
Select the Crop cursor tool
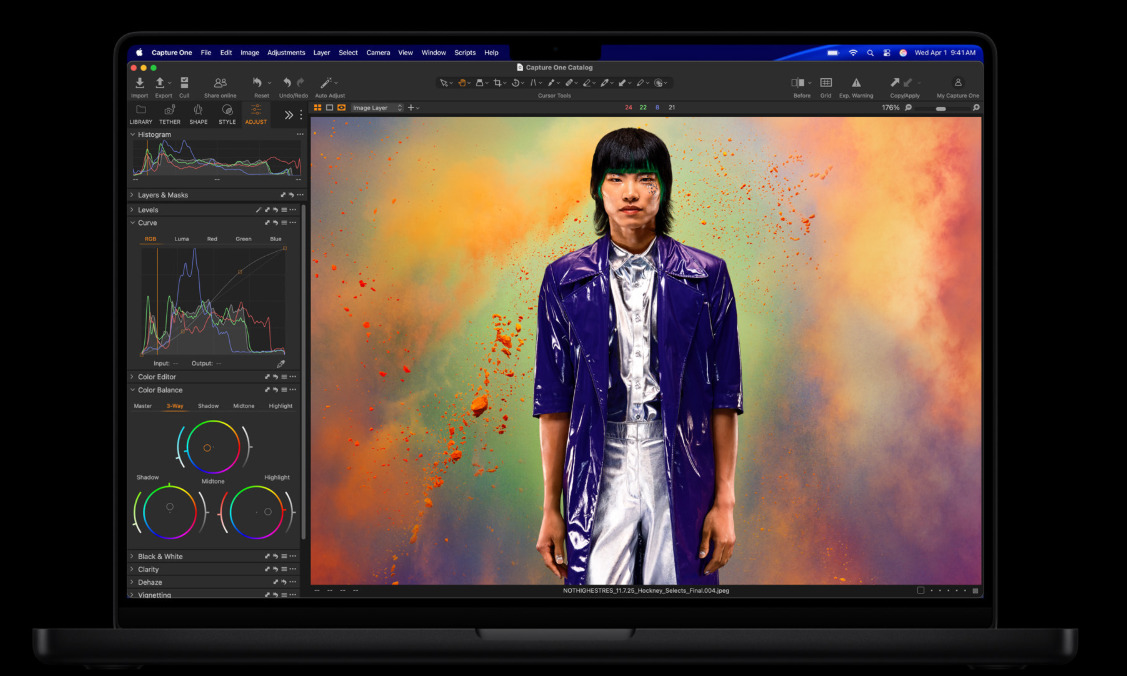pyautogui.click(x=497, y=83)
